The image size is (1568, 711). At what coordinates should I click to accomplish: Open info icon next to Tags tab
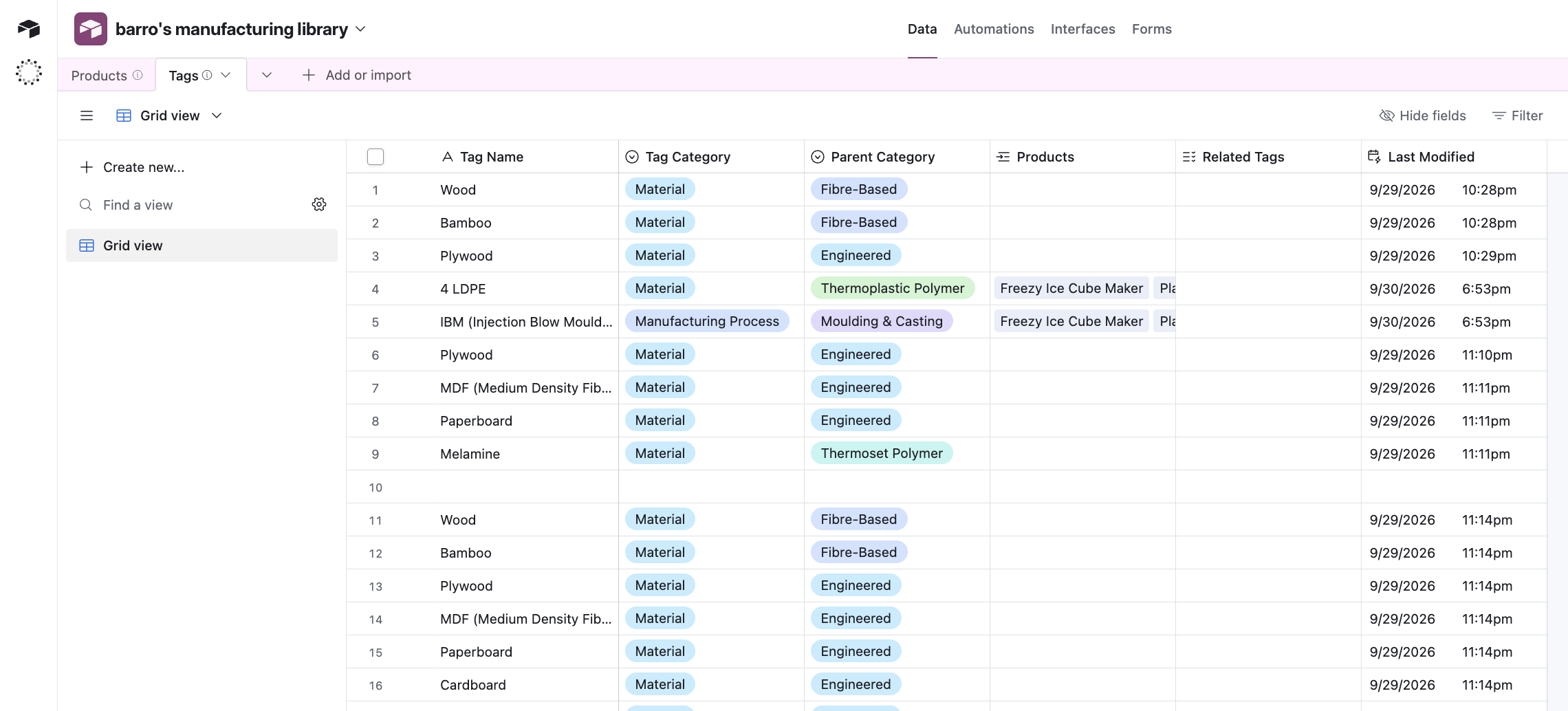207,75
